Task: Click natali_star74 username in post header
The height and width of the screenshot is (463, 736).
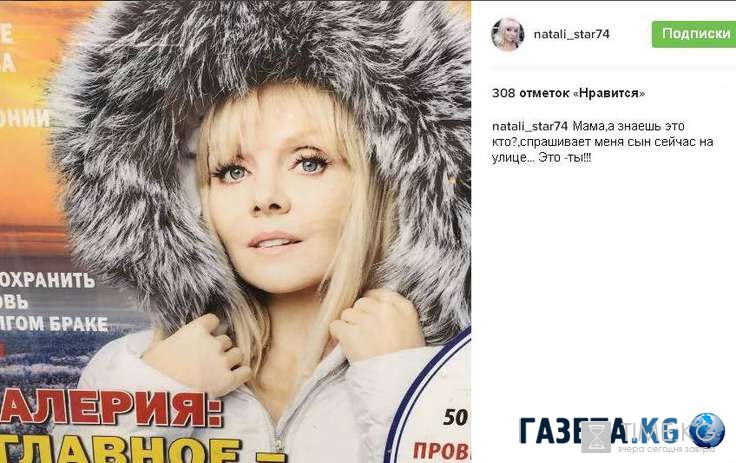Action: (x=571, y=34)
